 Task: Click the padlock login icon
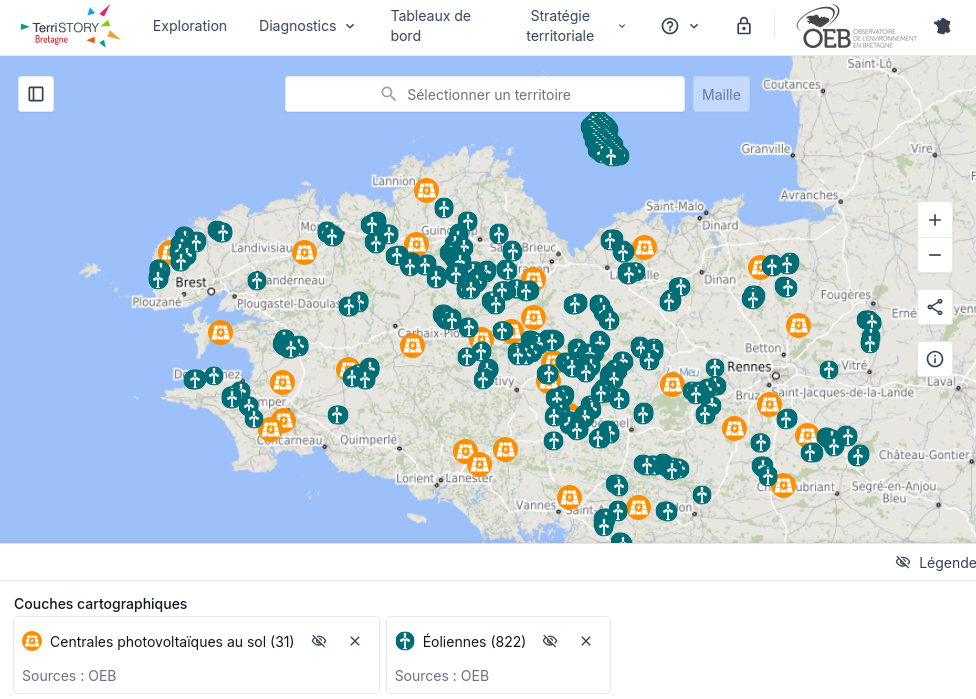click(x=744, y=26)
